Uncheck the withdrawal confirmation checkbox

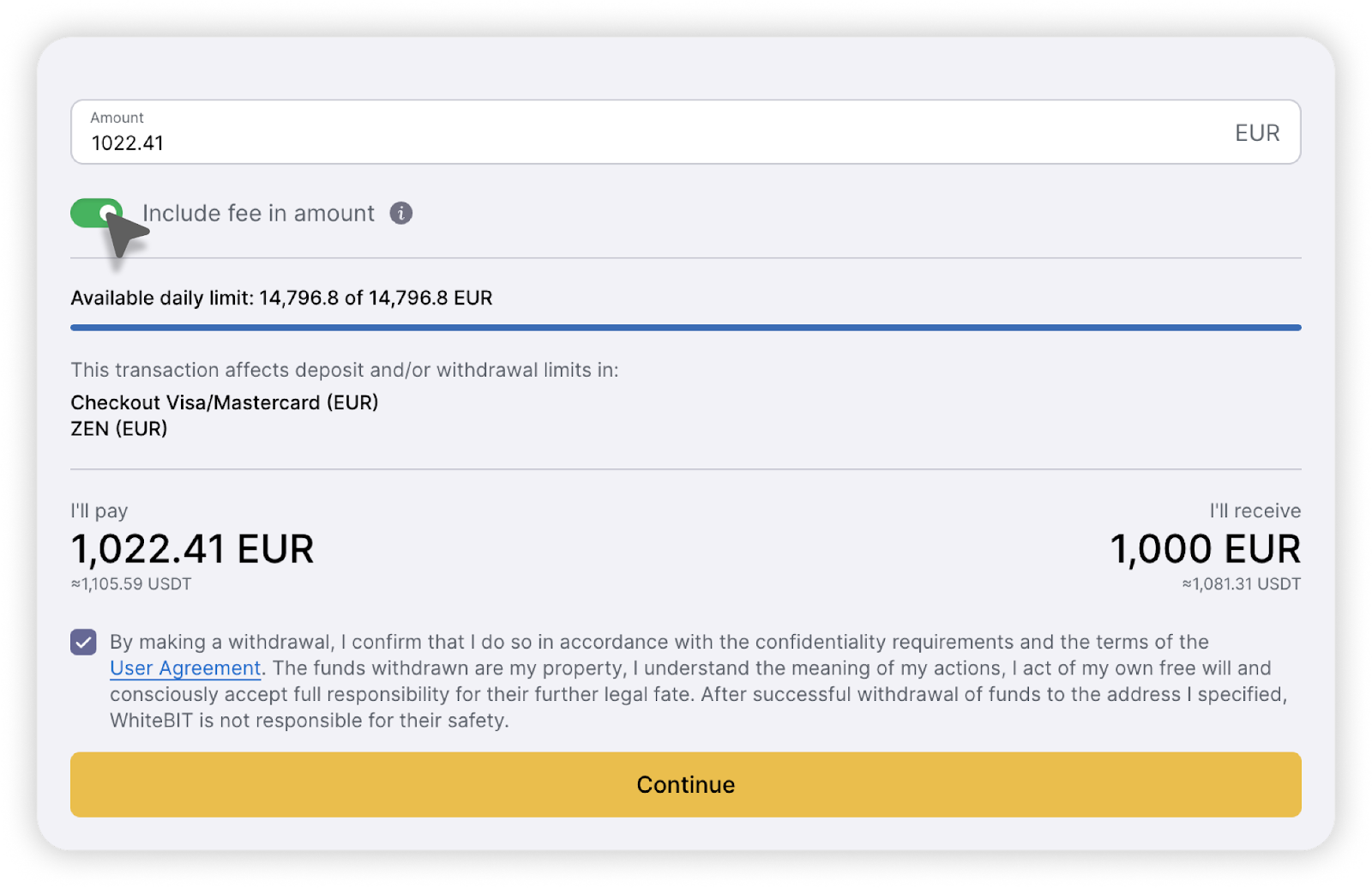click(x=83, y=642)
